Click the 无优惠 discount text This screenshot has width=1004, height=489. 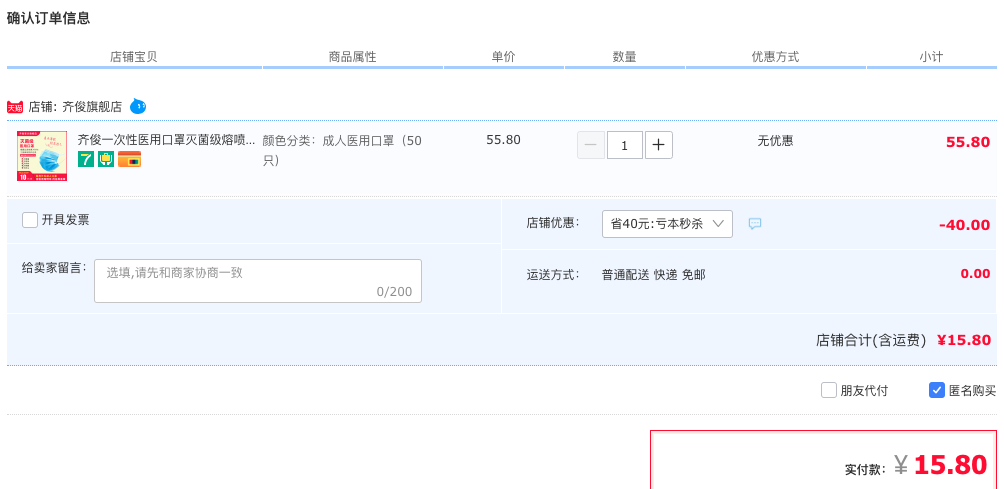pos(775,140)
